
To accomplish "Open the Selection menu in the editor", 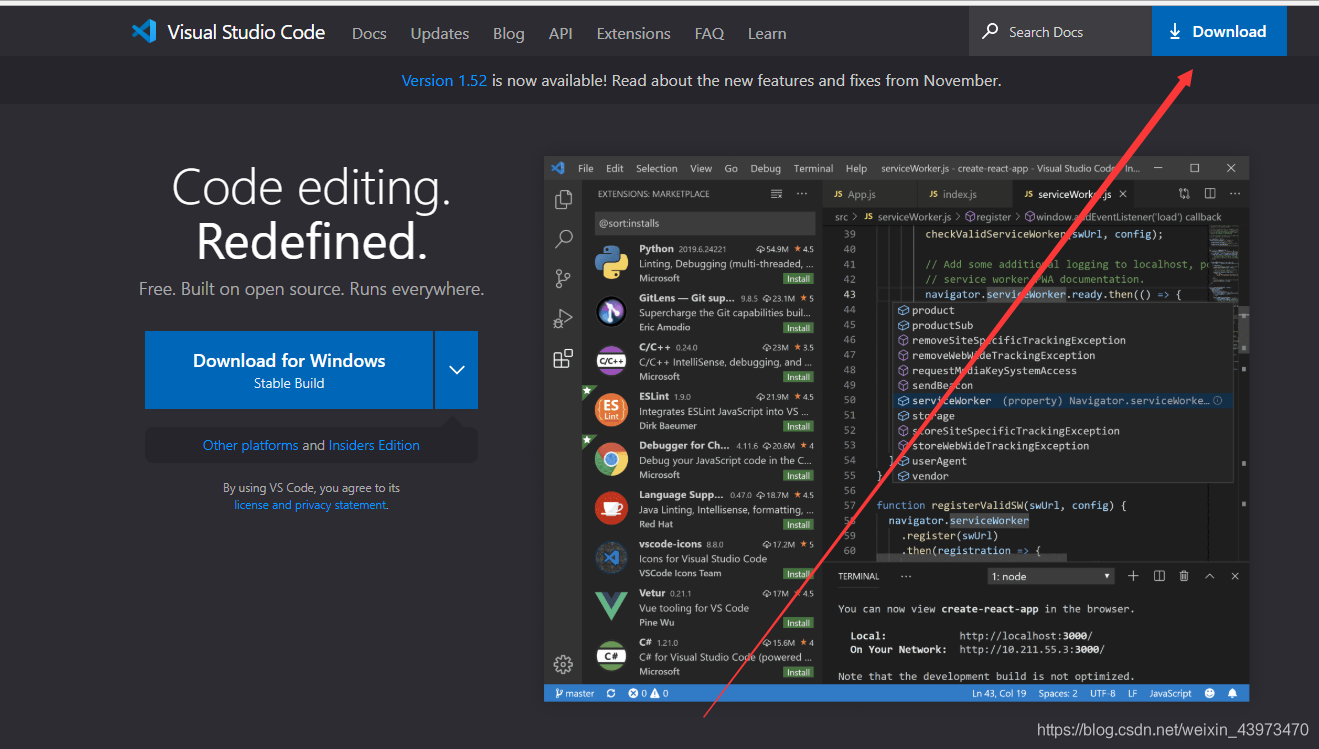I will 656,168.
